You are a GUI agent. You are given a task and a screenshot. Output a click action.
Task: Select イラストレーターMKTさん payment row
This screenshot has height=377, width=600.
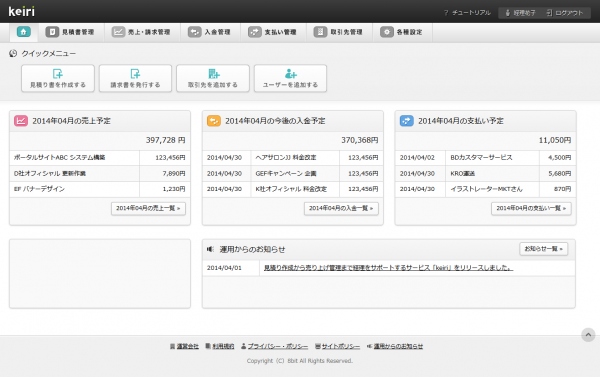pyautogui.click(x=486, y=189)
